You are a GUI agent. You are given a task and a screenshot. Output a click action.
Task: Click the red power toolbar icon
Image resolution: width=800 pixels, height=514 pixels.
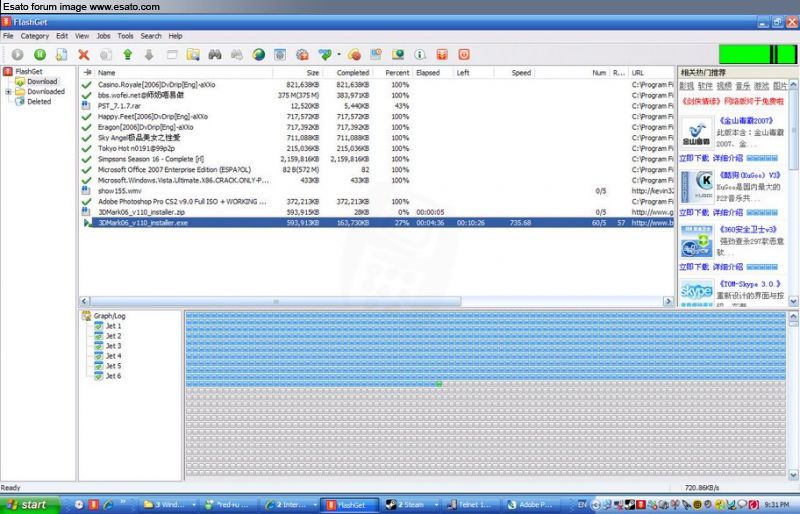pyautogui.click(x=464, y=54)
